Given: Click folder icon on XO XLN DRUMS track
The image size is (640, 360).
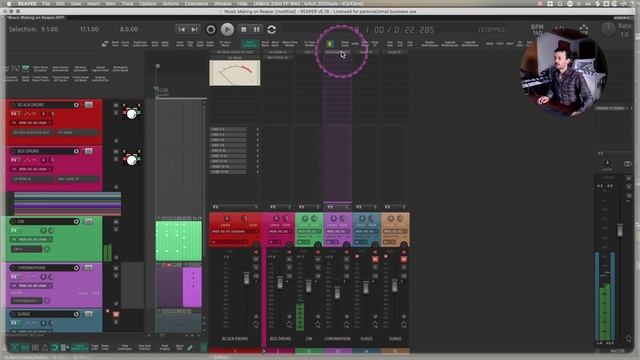Looking at the screenshot, I should 89,105.
